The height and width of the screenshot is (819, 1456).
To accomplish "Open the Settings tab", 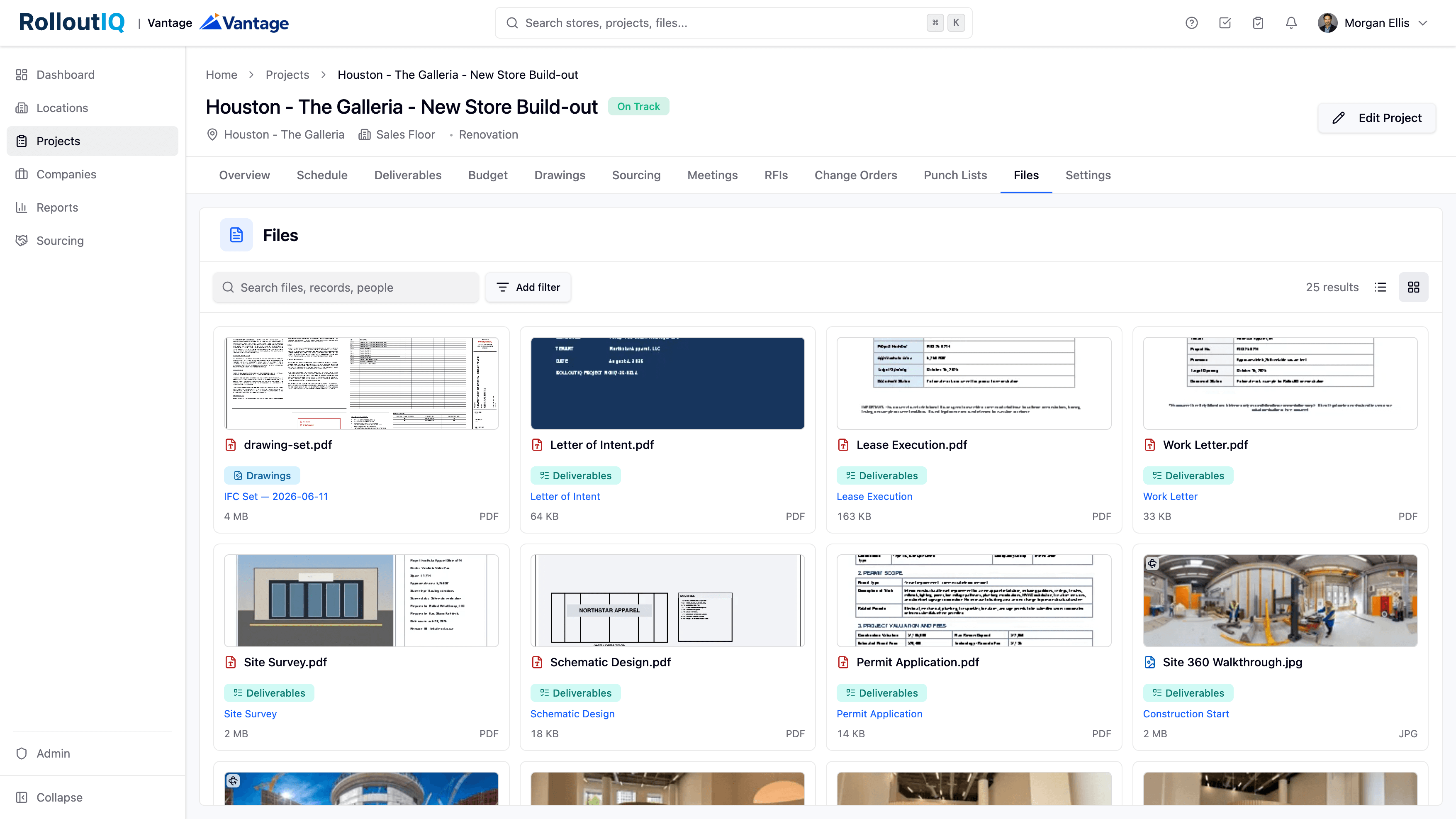I will coord(1088,175).
